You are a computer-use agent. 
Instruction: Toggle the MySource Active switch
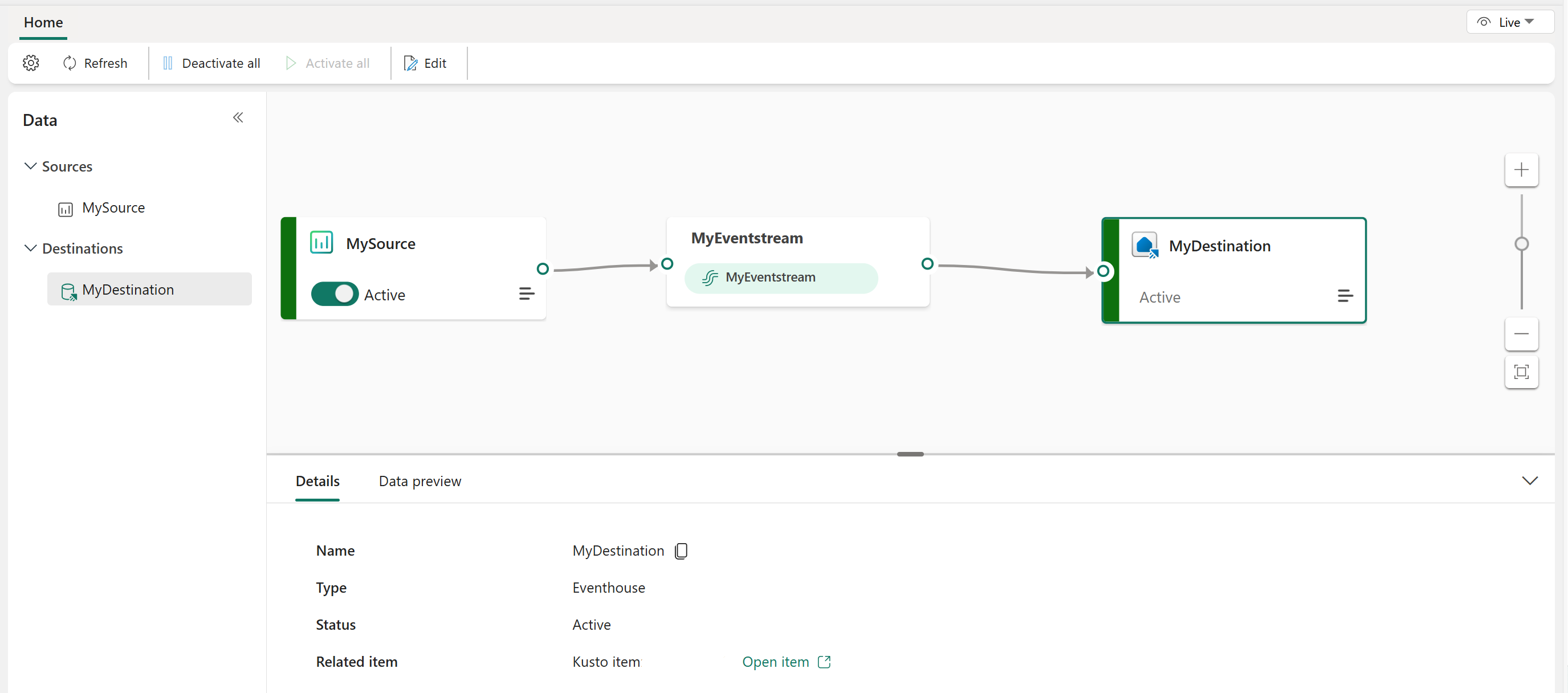335,295
